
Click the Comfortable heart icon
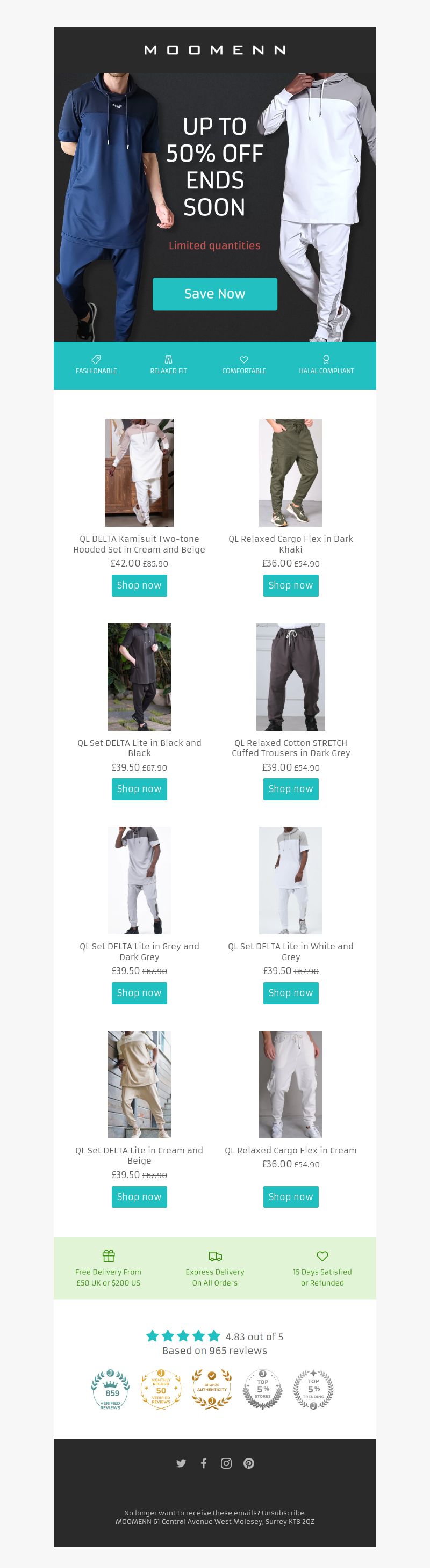243,360
